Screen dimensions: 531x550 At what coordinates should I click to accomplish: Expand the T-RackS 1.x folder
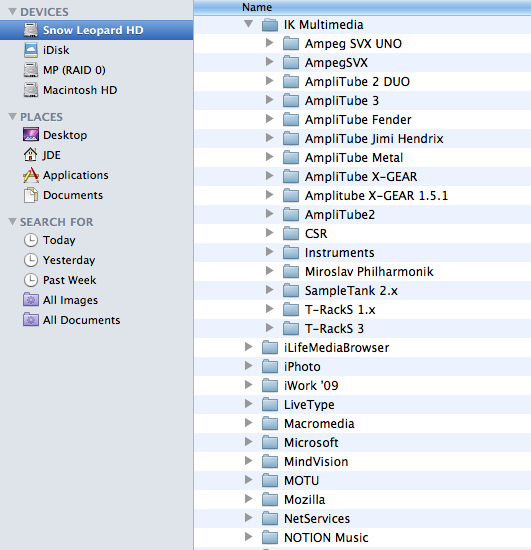pyautogui.click(x=269, y=309)
